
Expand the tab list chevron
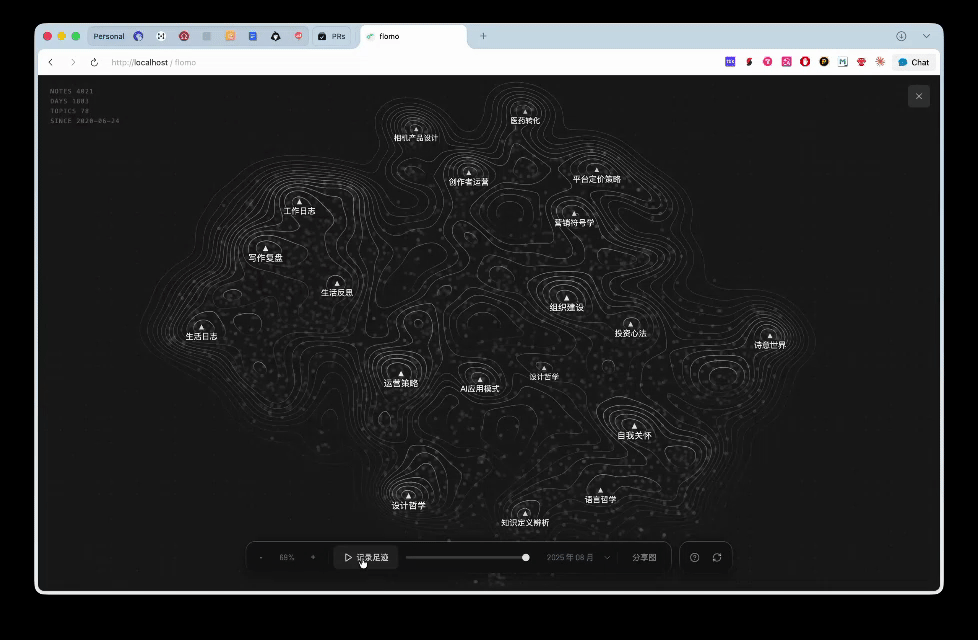click(926, 36)
